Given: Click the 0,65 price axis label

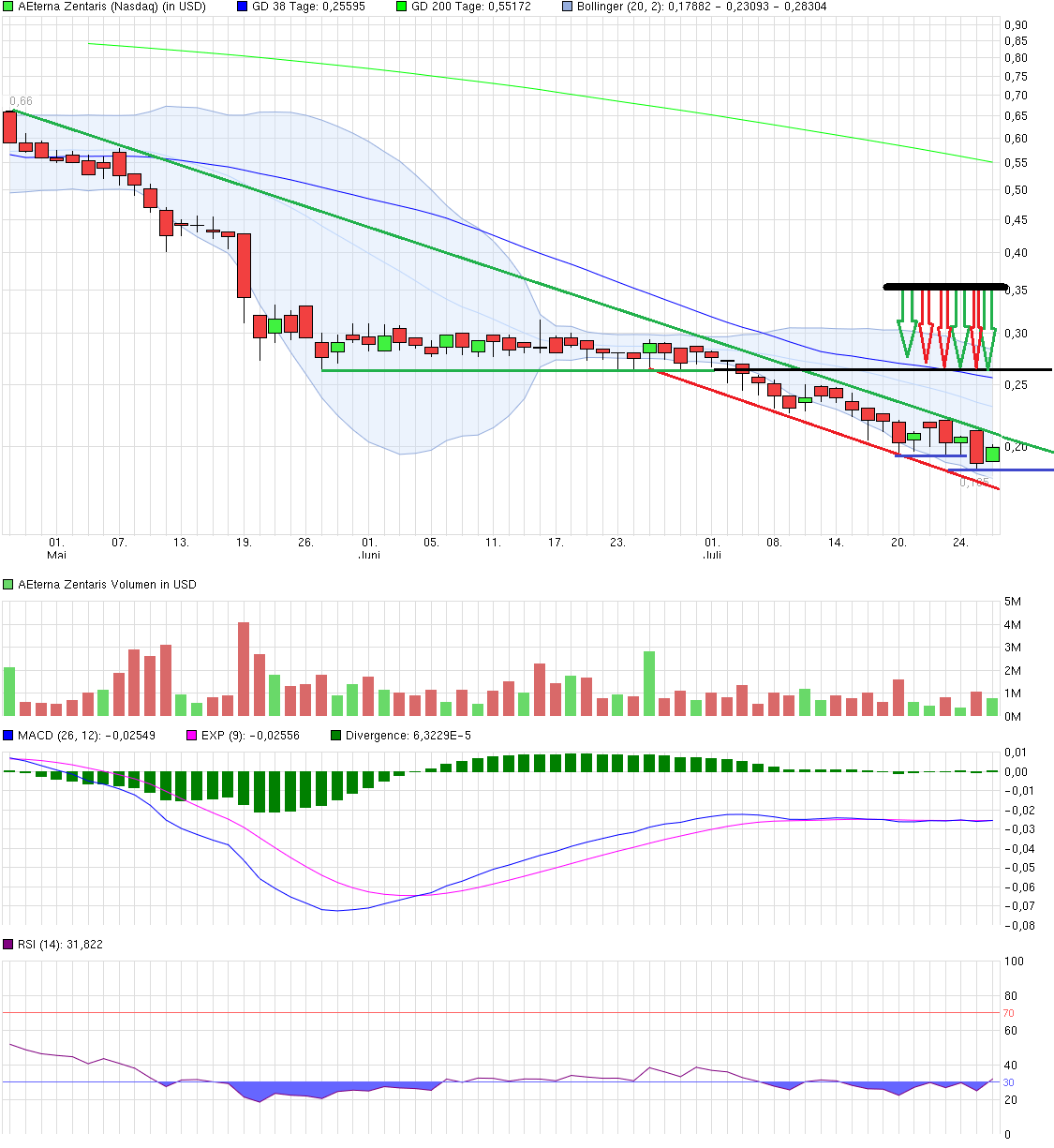Looking at the screenshot, I should [1016, 116].
